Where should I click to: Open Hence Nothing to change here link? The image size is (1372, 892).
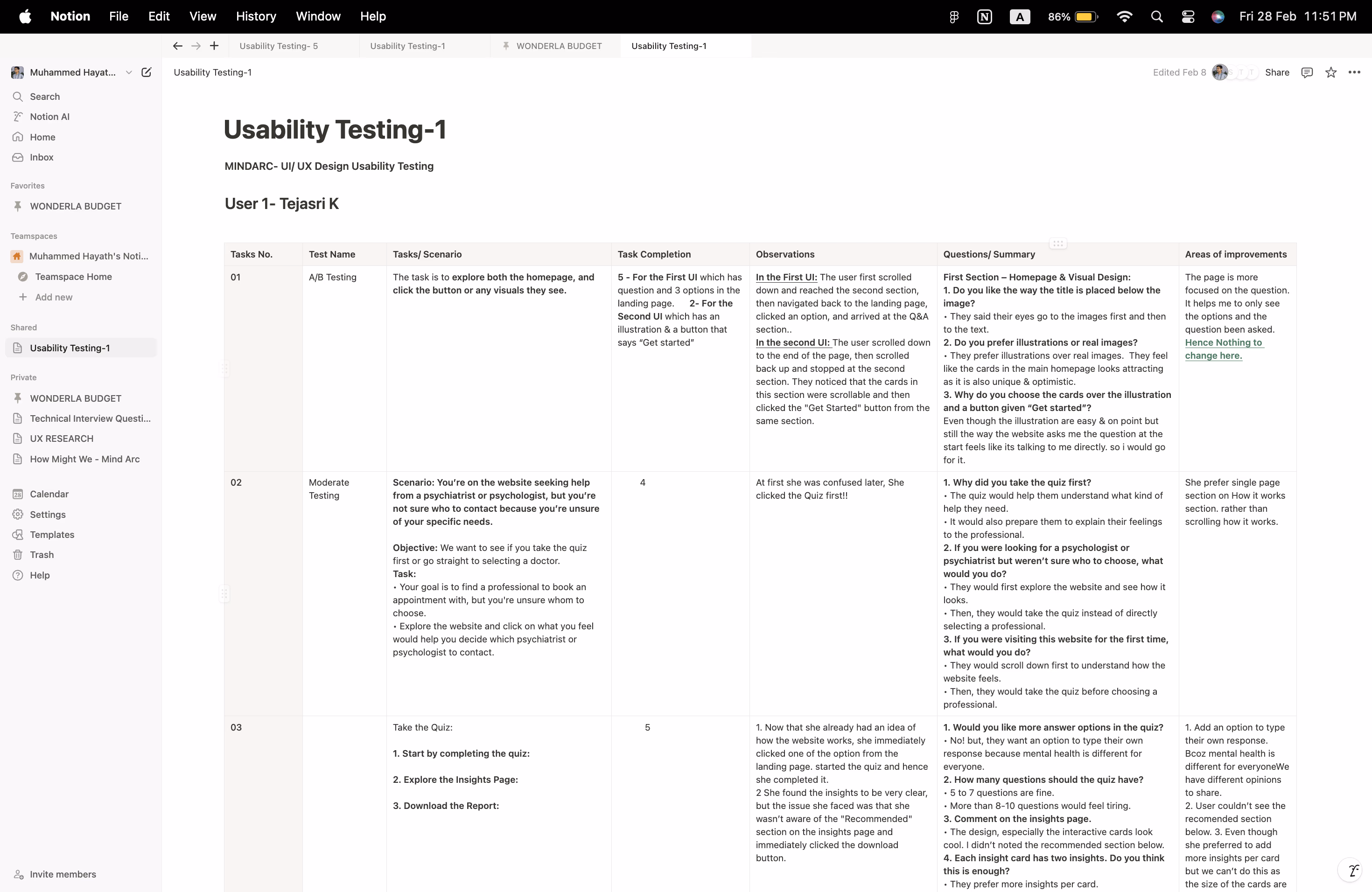coord(1224,349)
